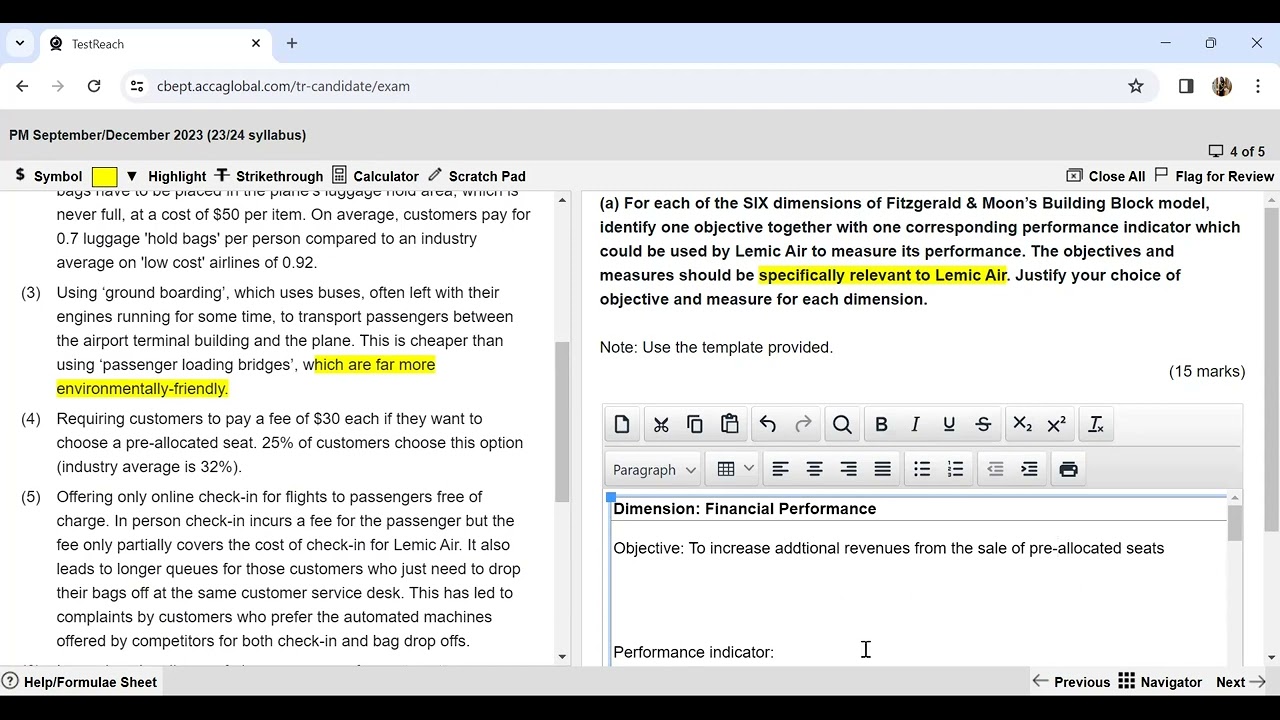Apply subscript formatting
This screenshot has height=720, width=1280.
tap(1022, 424)
